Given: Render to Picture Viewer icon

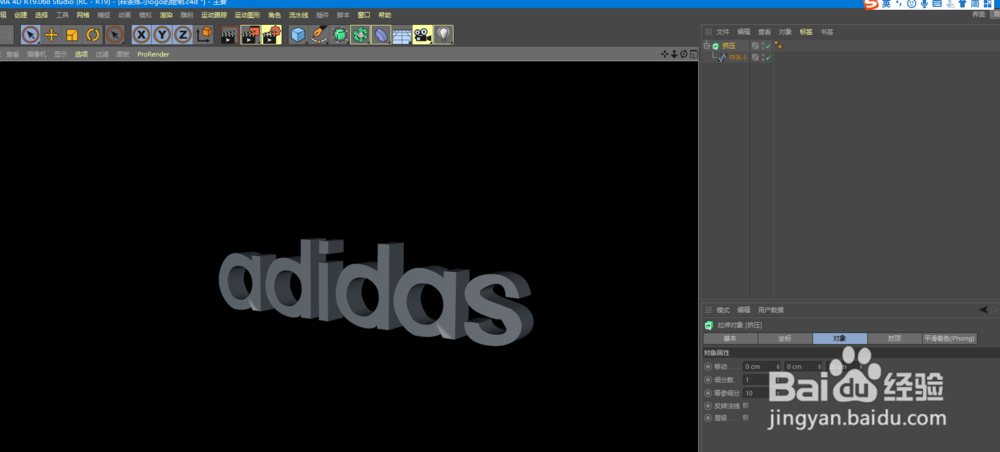Looking at the screenshot, I should [251, 35].
